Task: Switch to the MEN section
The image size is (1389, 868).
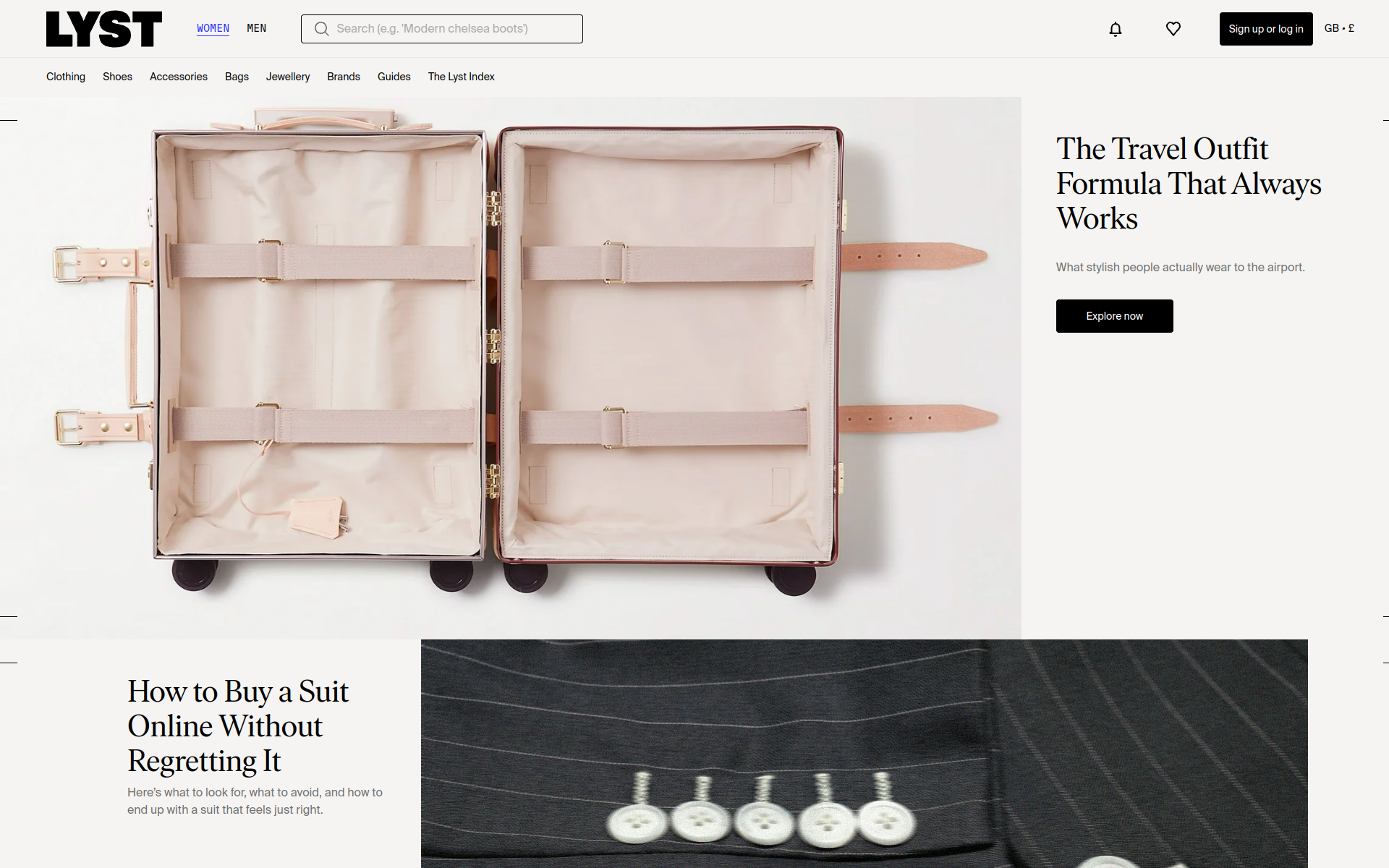Action: 257,28
